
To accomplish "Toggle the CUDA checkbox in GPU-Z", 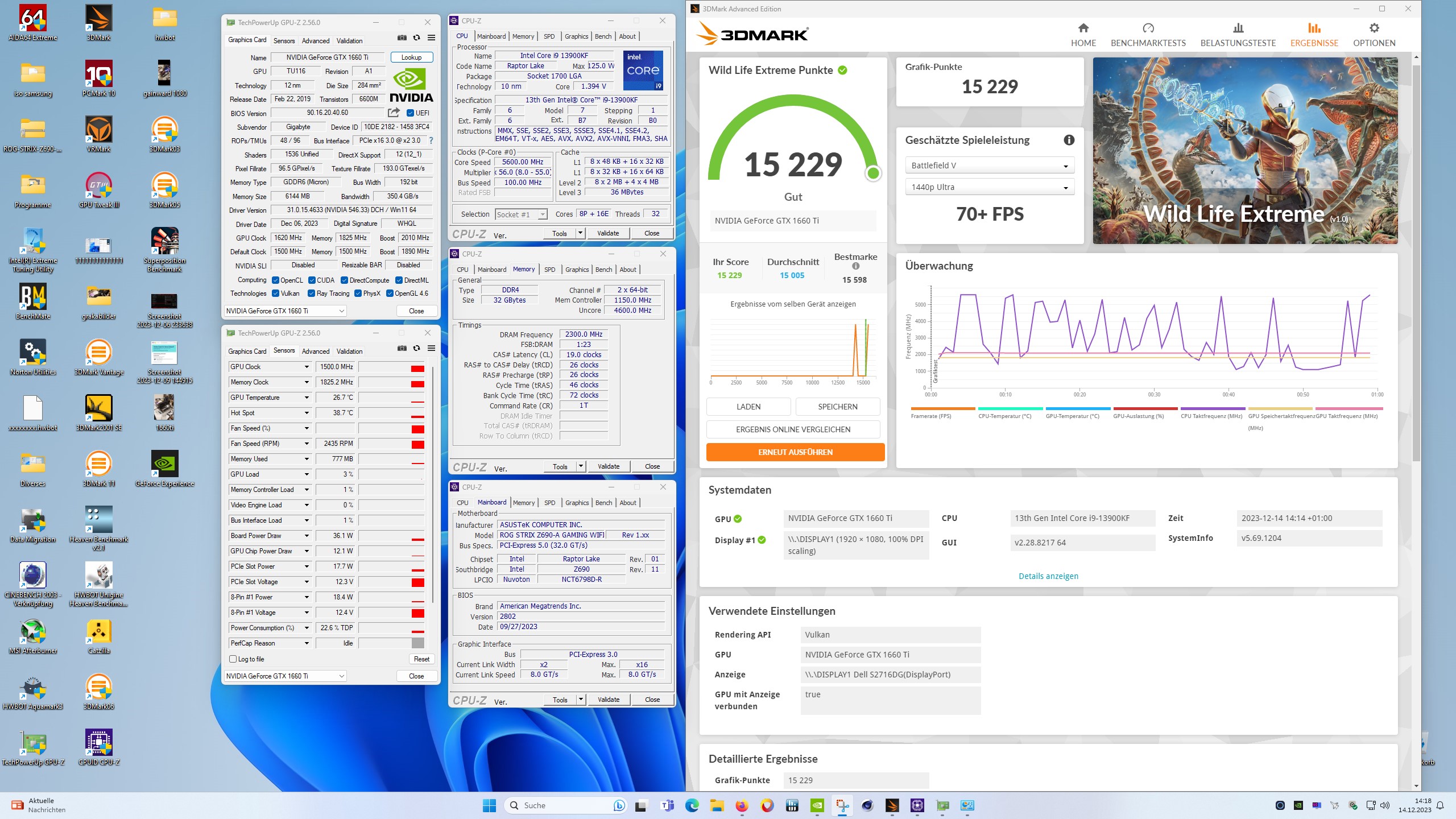I will pyautogui.click(x=312, y=280).
